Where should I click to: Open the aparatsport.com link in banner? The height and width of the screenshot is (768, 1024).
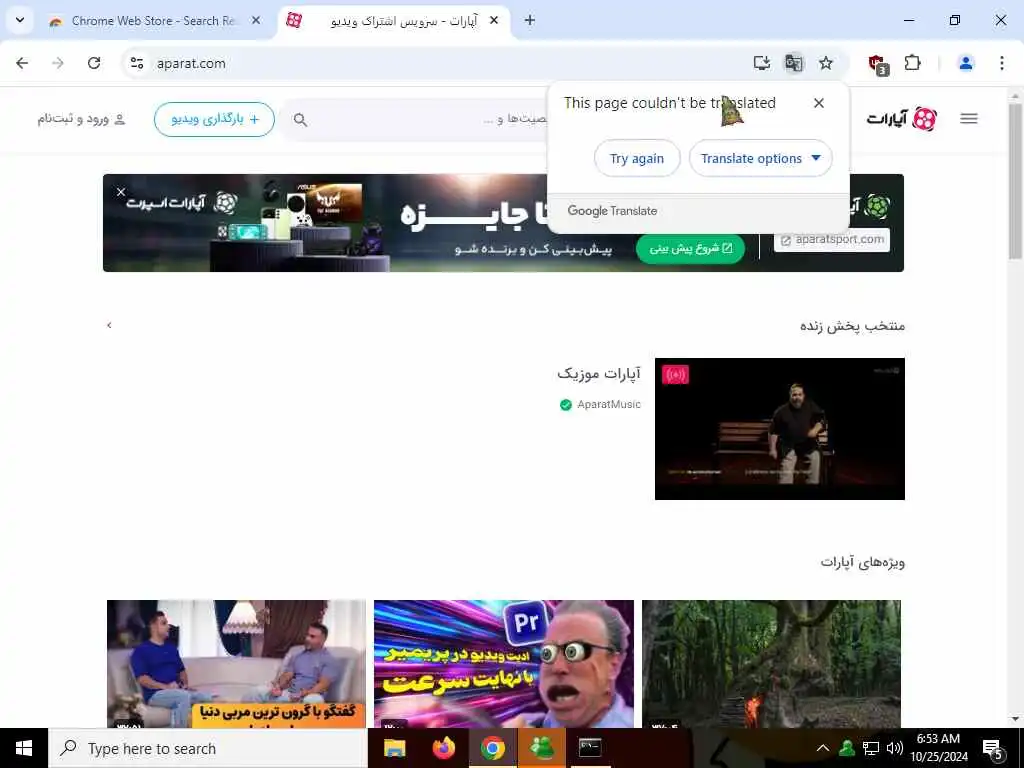tap(832, 240)
